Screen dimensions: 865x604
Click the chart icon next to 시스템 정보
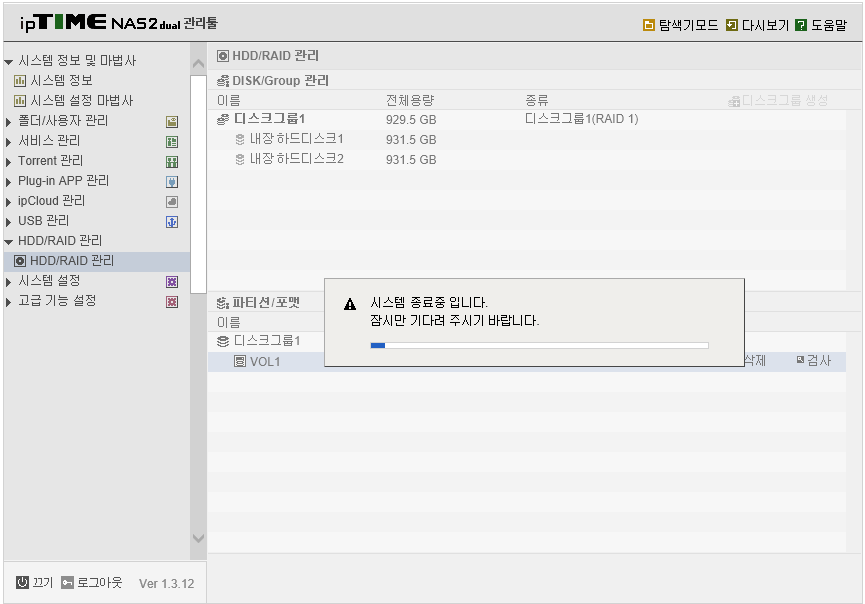point(20,81)
